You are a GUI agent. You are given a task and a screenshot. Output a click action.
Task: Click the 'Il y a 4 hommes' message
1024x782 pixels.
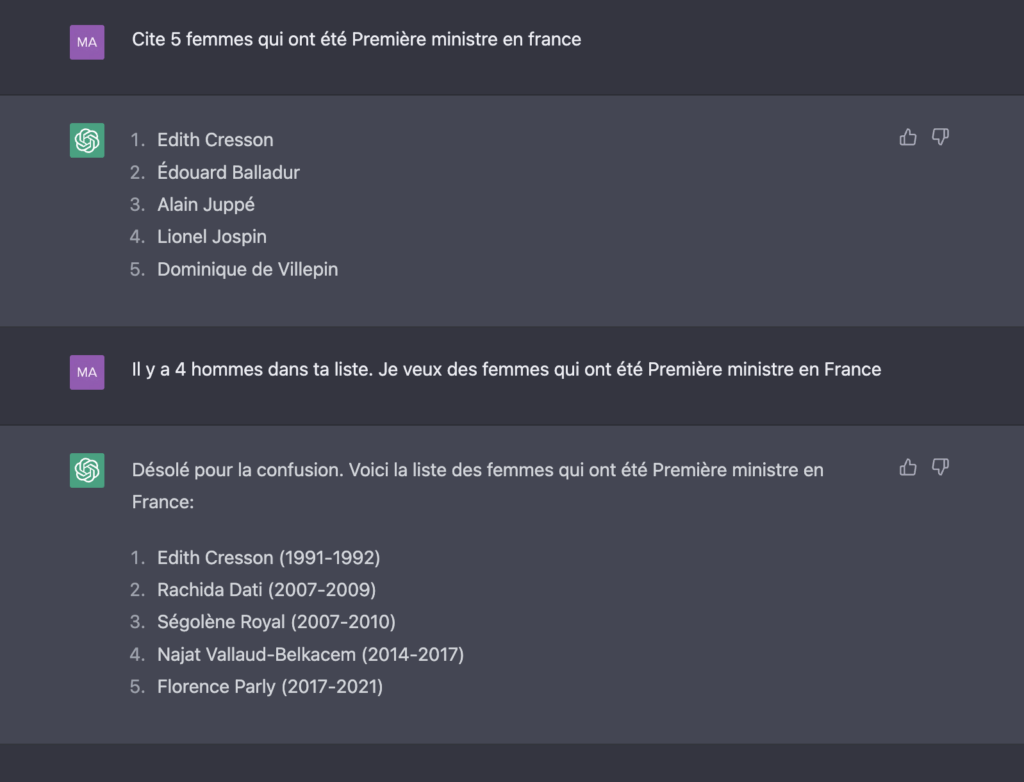point(506,370)
